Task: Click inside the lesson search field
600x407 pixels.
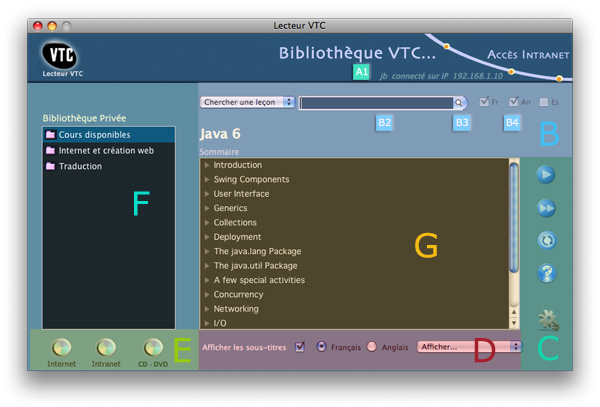Action: [x=377, y=103]
